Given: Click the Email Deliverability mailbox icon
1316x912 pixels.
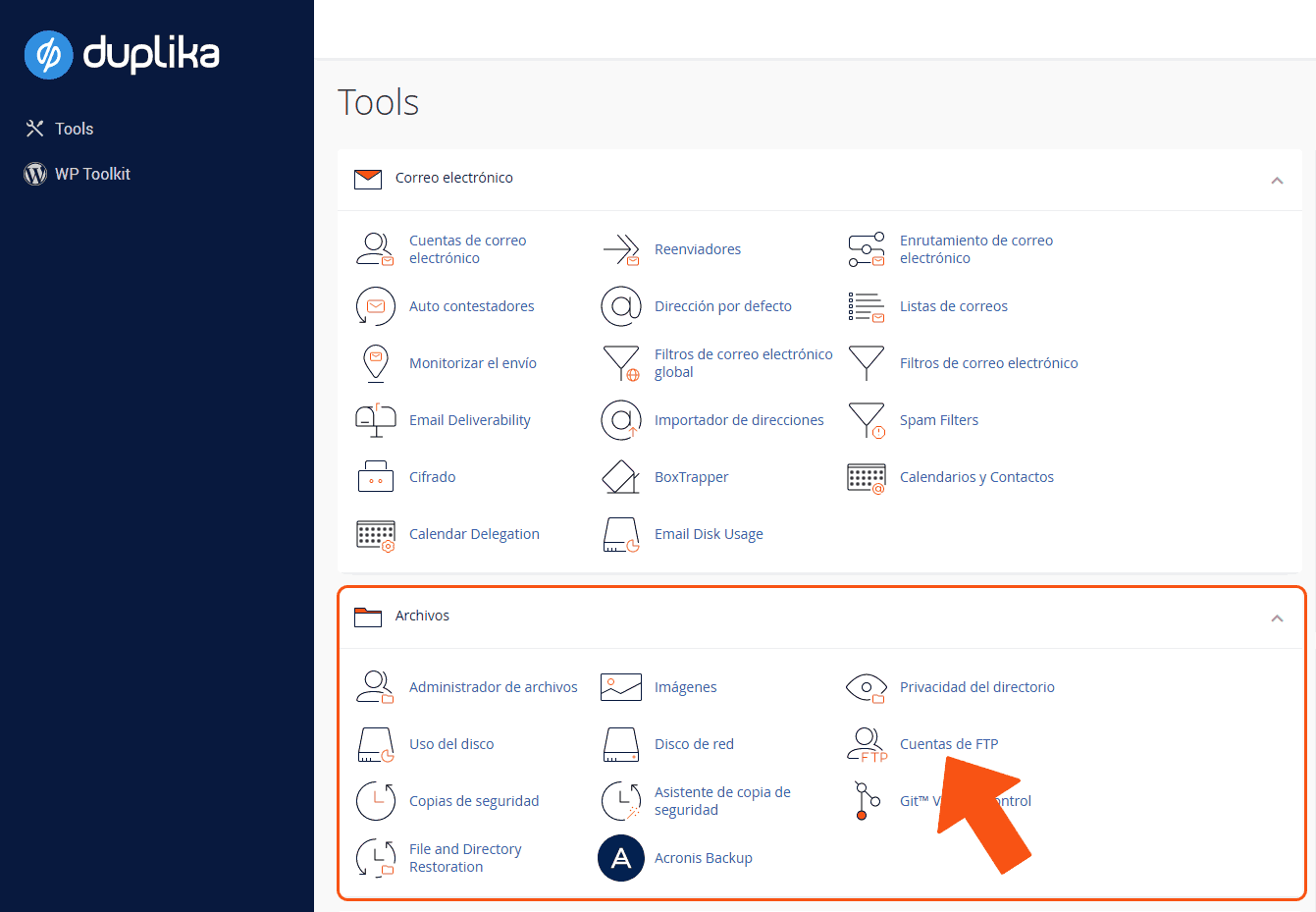Looking at the screenshot, I should (x=375, y=420).
